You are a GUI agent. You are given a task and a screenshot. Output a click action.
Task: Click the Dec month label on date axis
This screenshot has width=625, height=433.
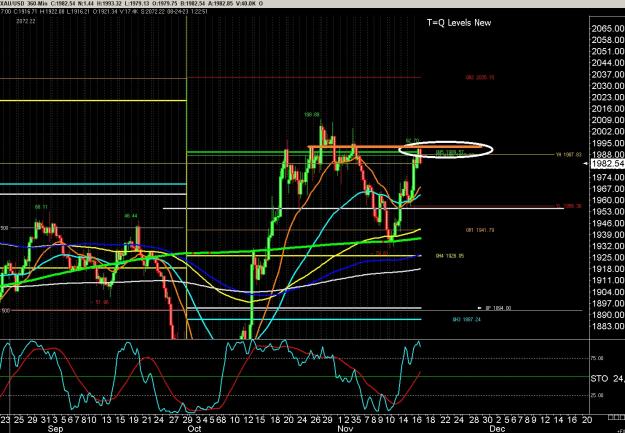497,429
